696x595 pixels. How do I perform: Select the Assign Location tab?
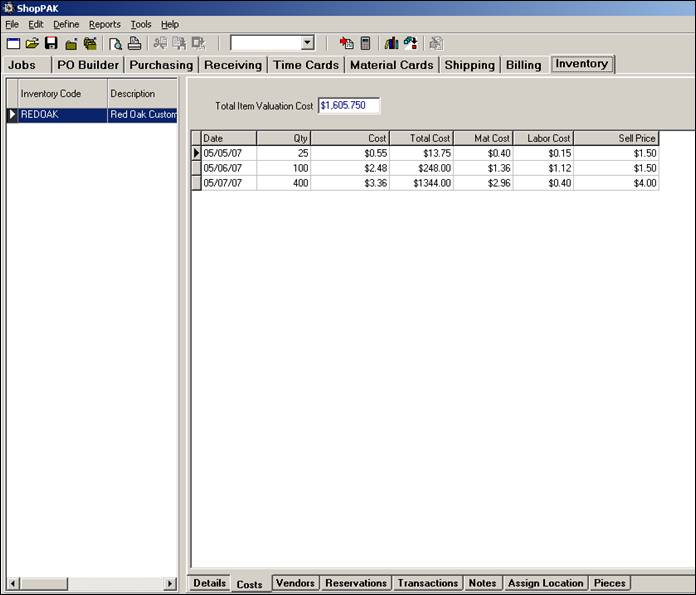[545, 583]
